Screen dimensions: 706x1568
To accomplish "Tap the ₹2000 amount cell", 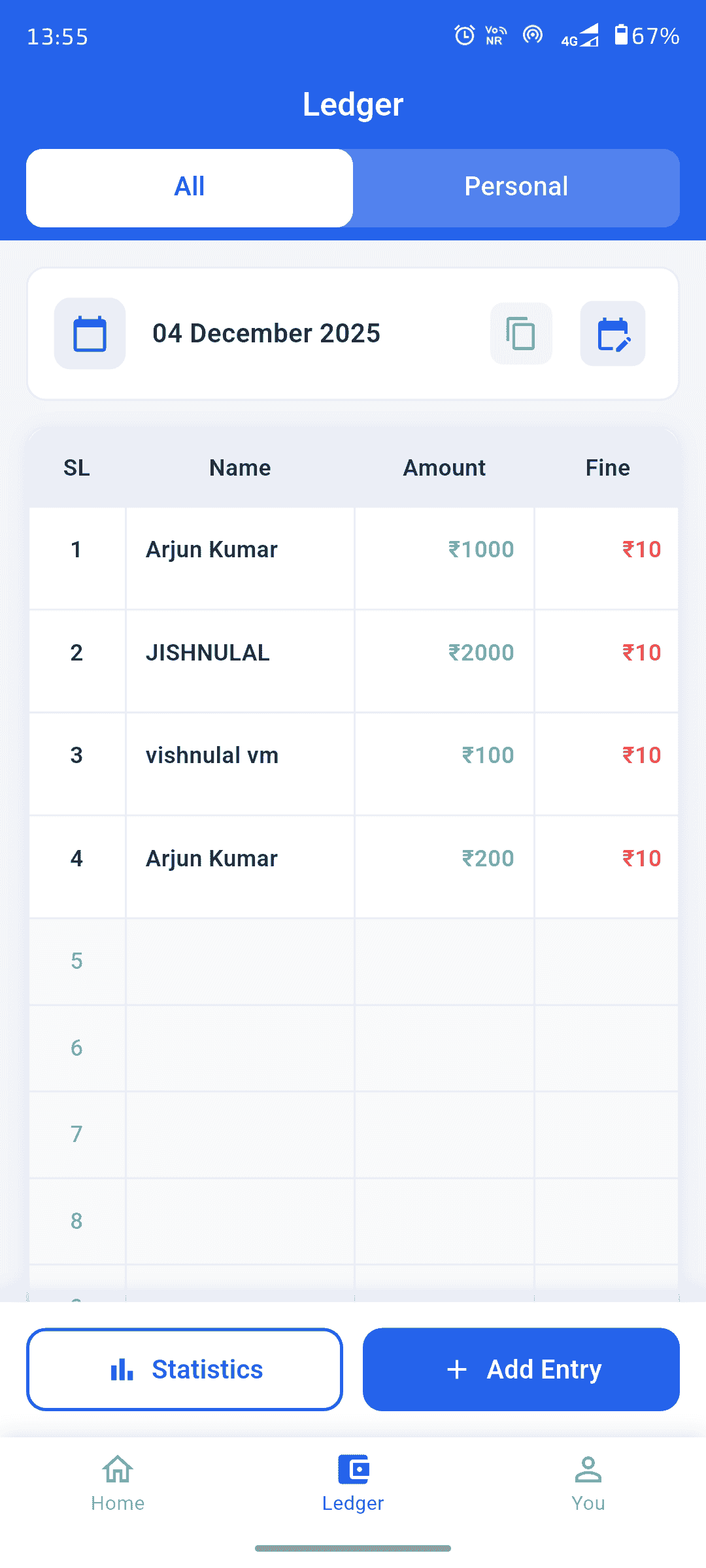I will click(x=481, y=653).
